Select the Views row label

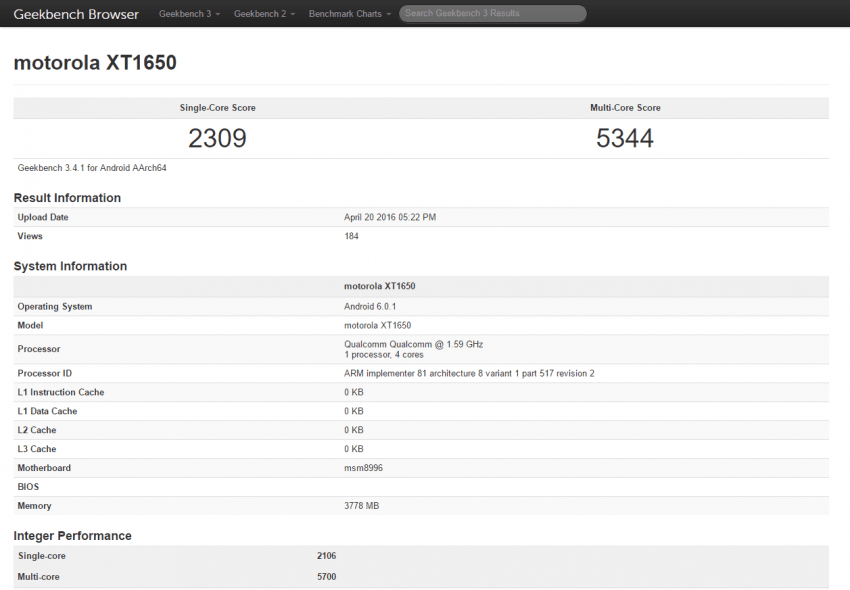click(30, 236)
